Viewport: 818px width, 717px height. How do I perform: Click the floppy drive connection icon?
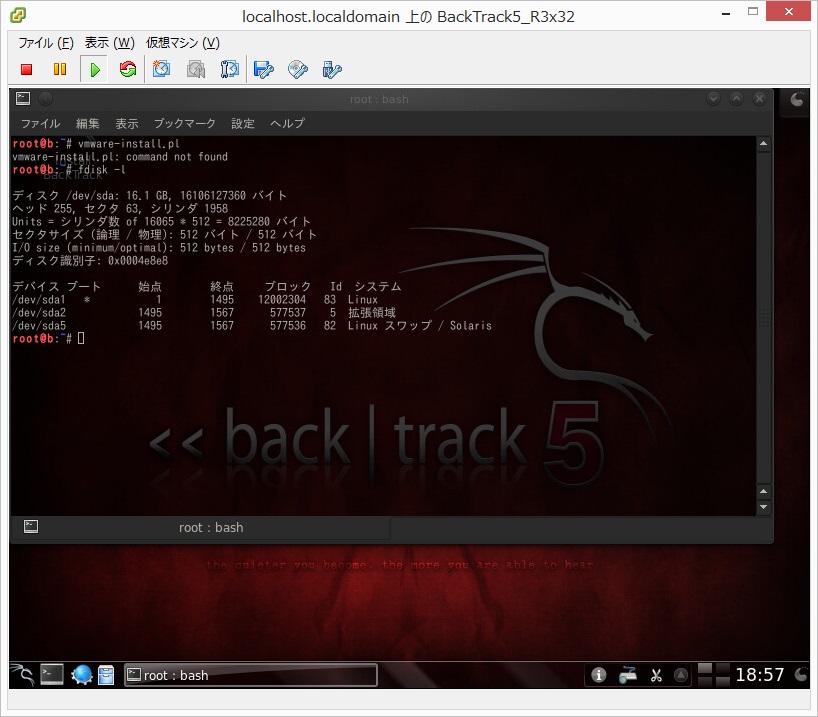pyautogui.click(x=263, y=69)
